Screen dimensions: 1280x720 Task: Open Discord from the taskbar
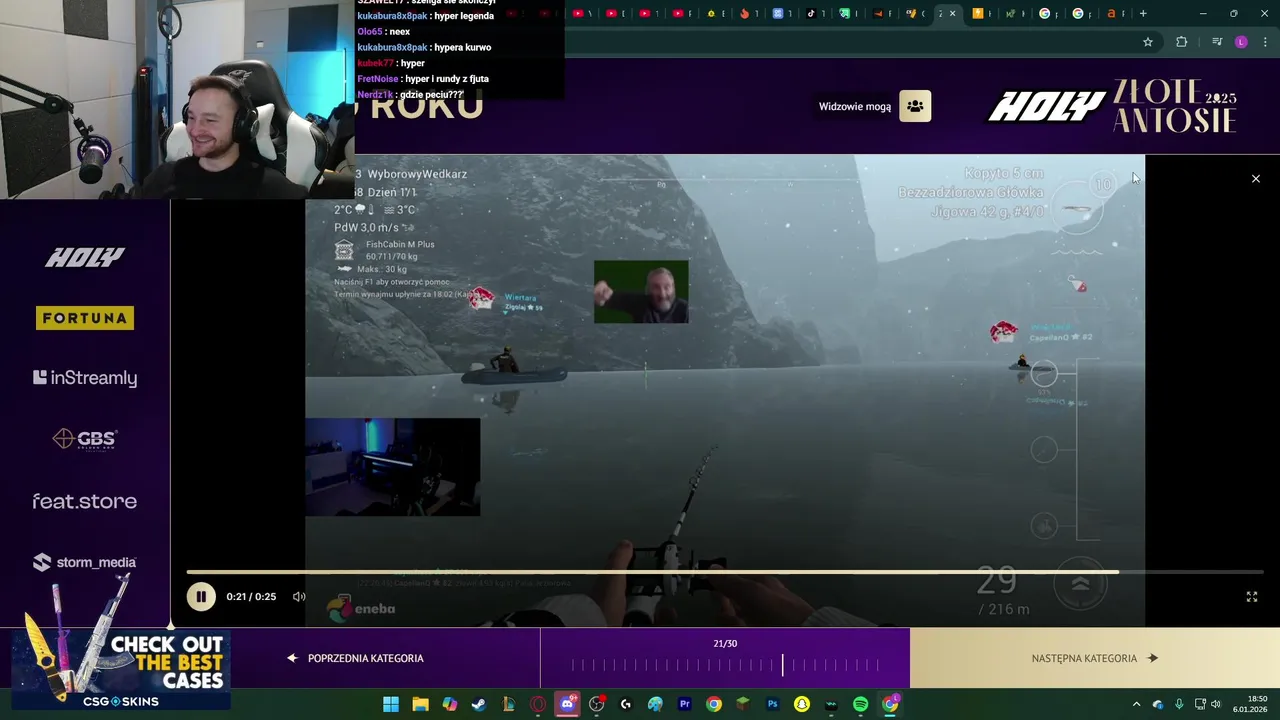[x=567, y=704]
